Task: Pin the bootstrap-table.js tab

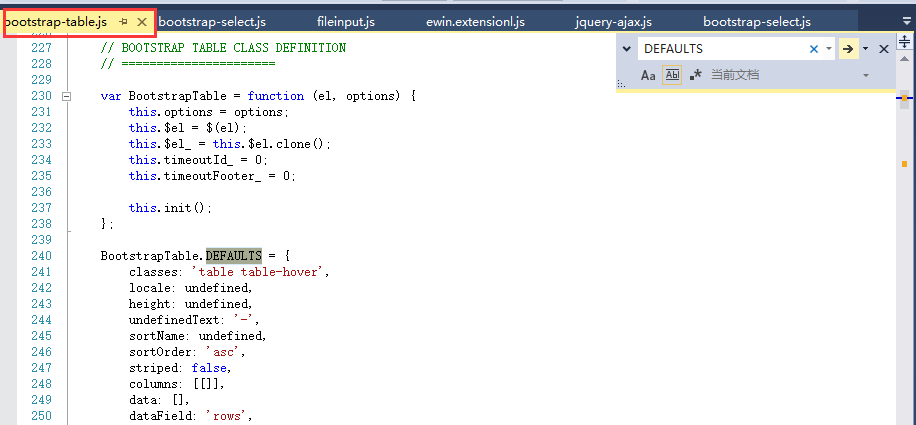Action: (x=123, y=22)
